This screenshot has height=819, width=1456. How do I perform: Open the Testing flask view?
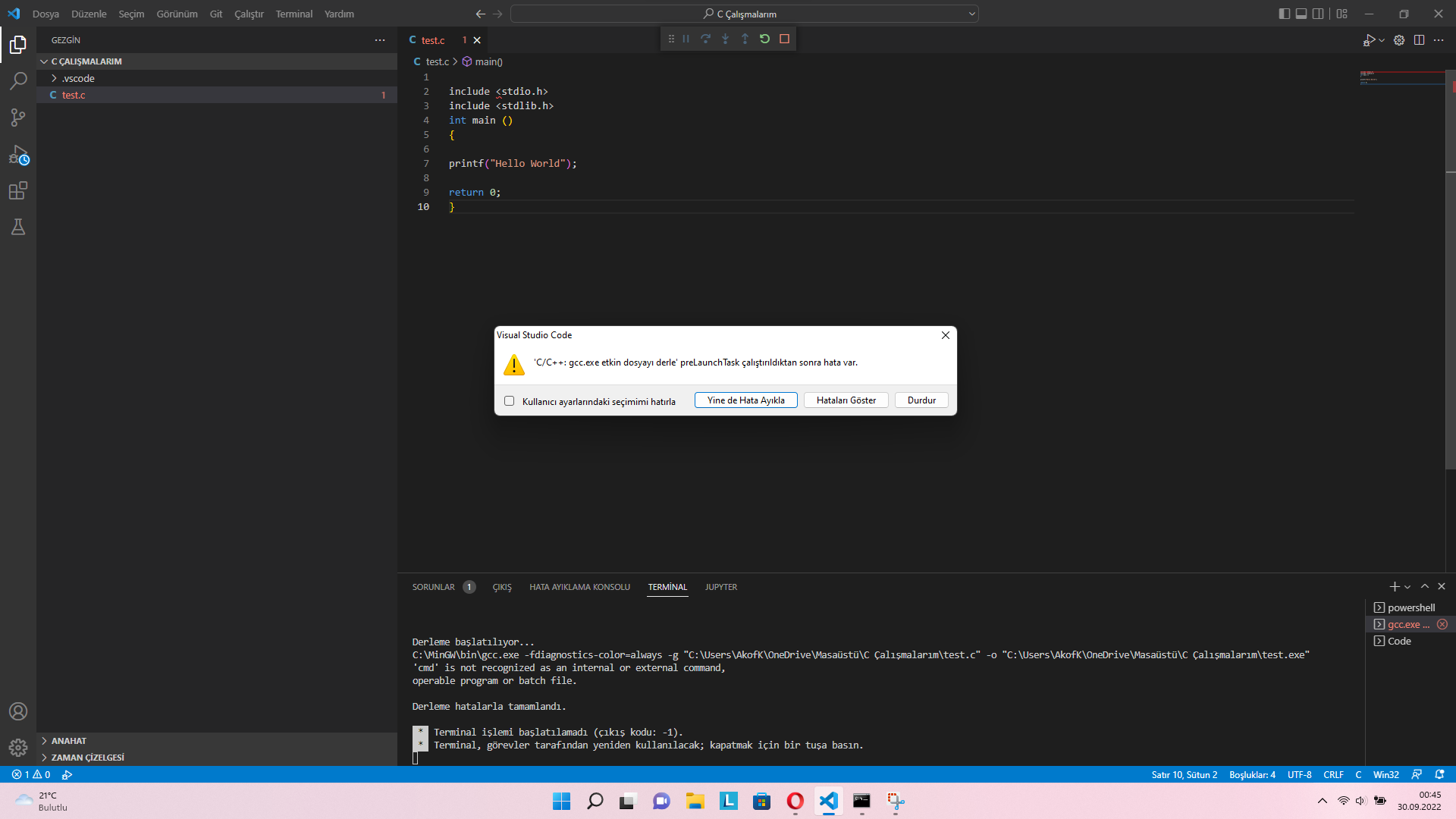[x=18, y=227]
